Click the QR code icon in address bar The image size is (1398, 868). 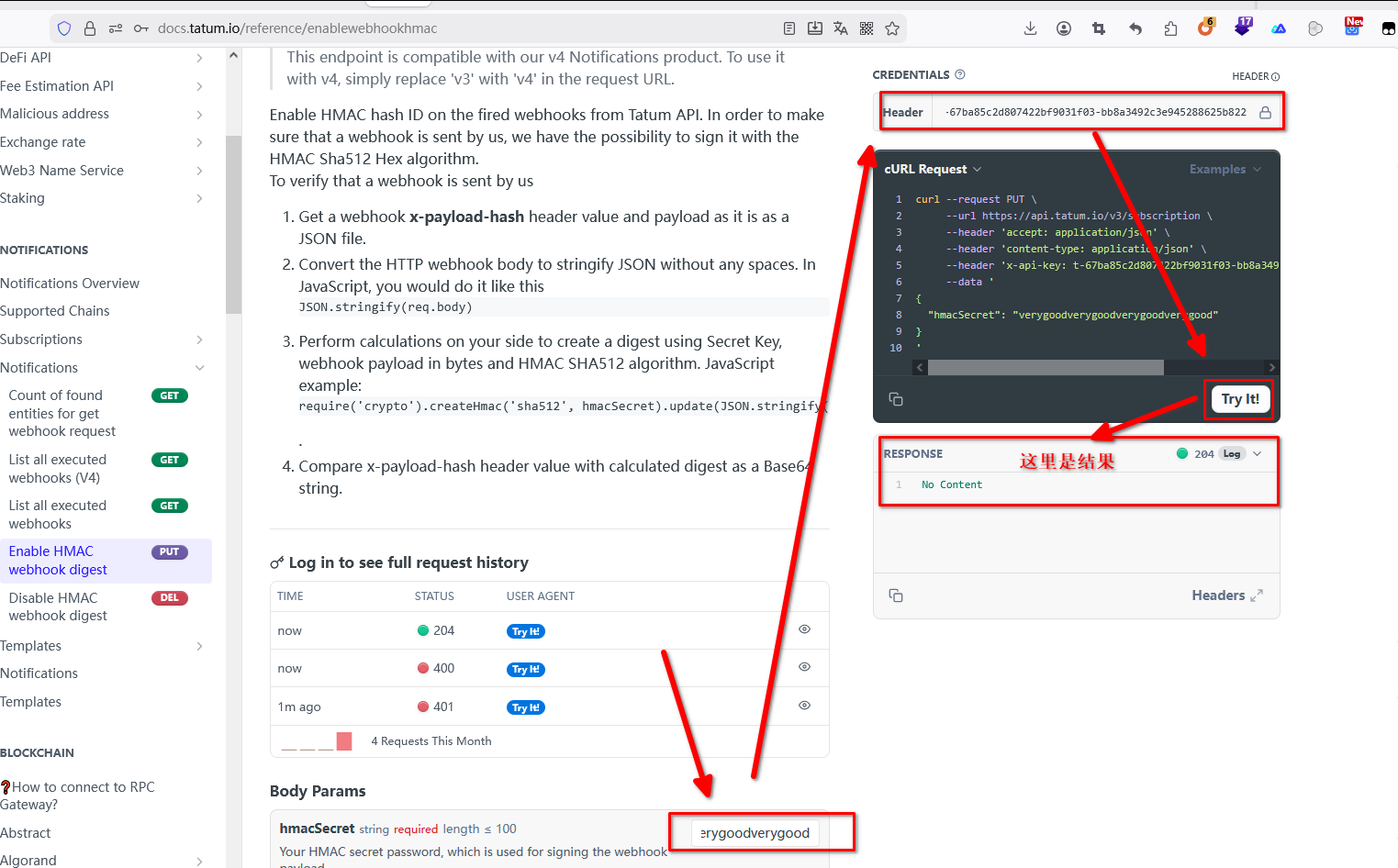pos(866,28)
